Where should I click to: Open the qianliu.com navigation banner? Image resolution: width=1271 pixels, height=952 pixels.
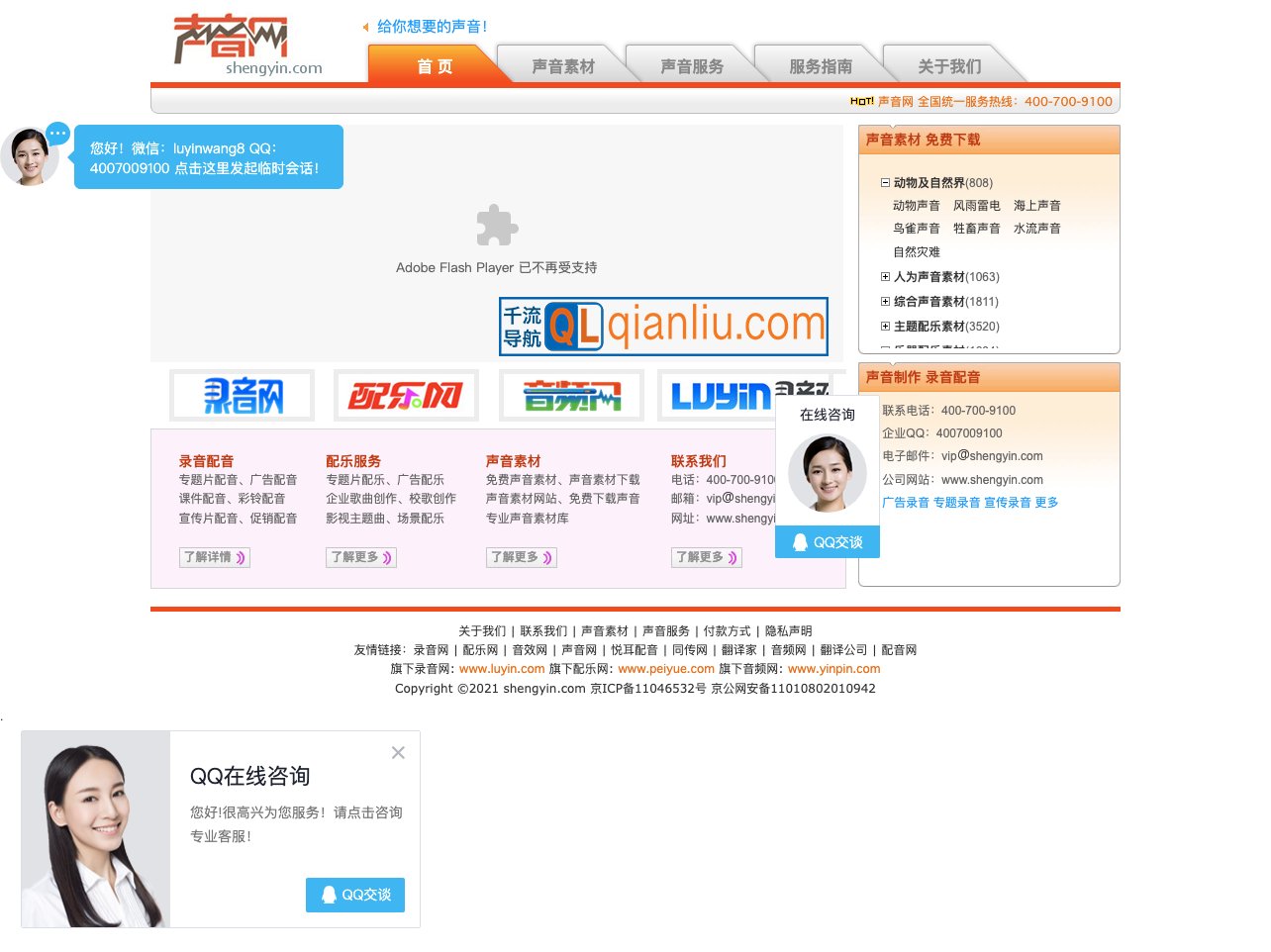(x=663, y=326)
